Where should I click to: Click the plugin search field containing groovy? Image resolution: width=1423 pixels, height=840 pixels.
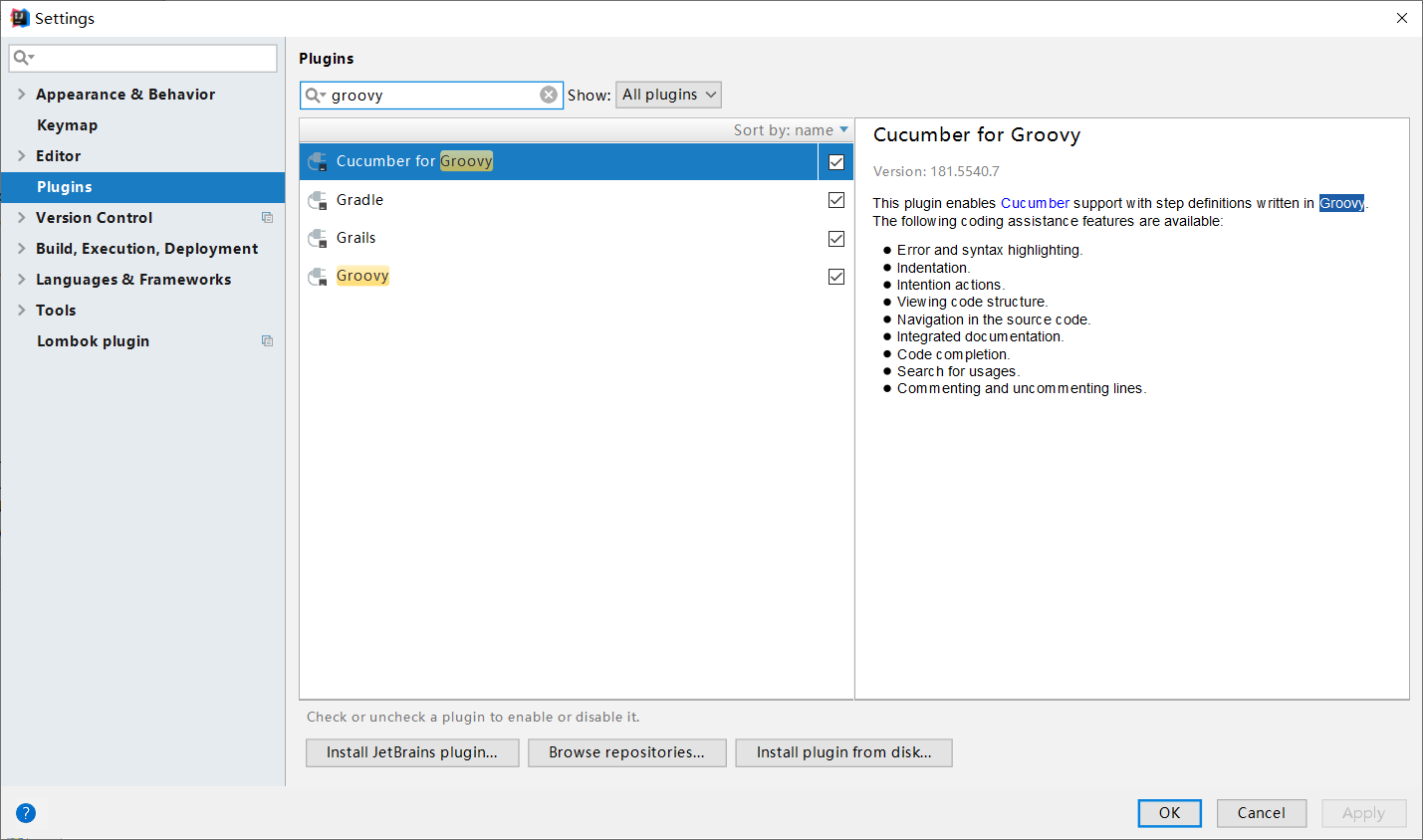click(431, 95)
